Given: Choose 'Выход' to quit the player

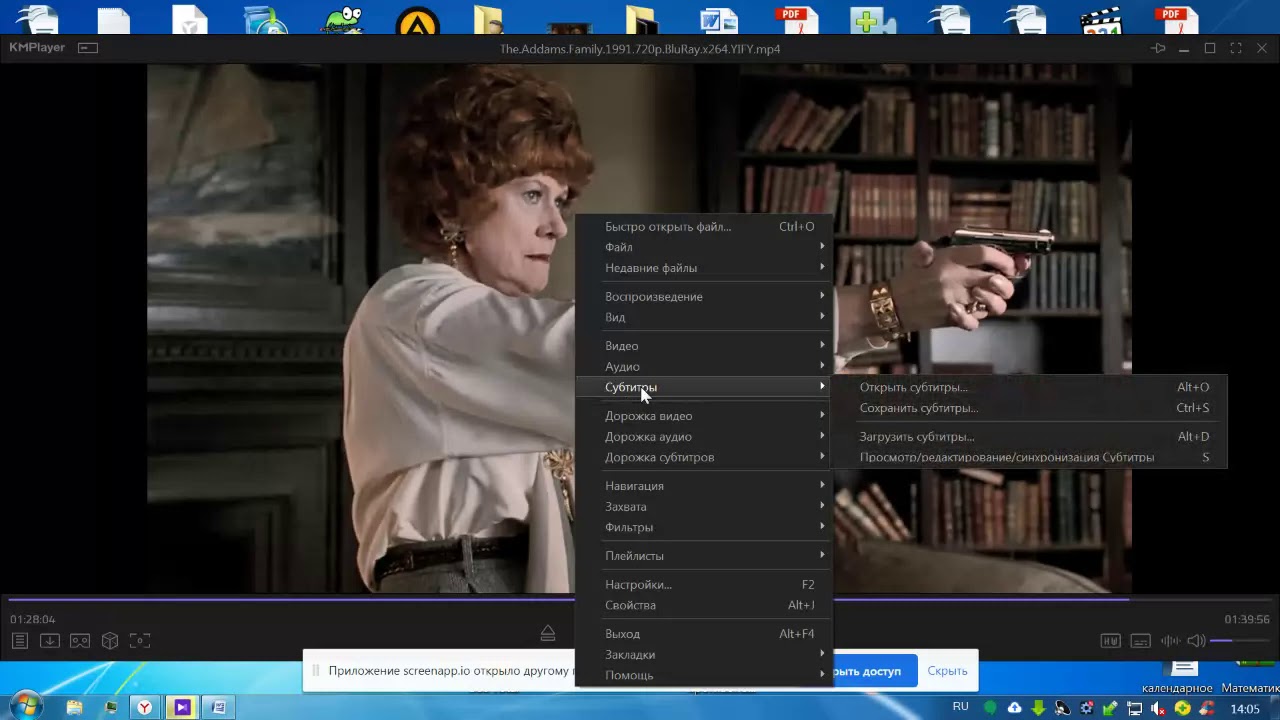Looking at the screenshot, I should click(x=704, y=634).
